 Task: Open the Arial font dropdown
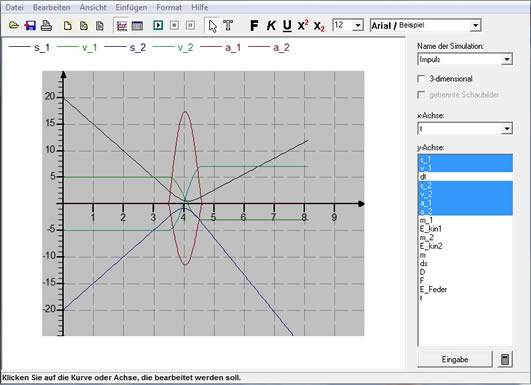click(475, 25)
